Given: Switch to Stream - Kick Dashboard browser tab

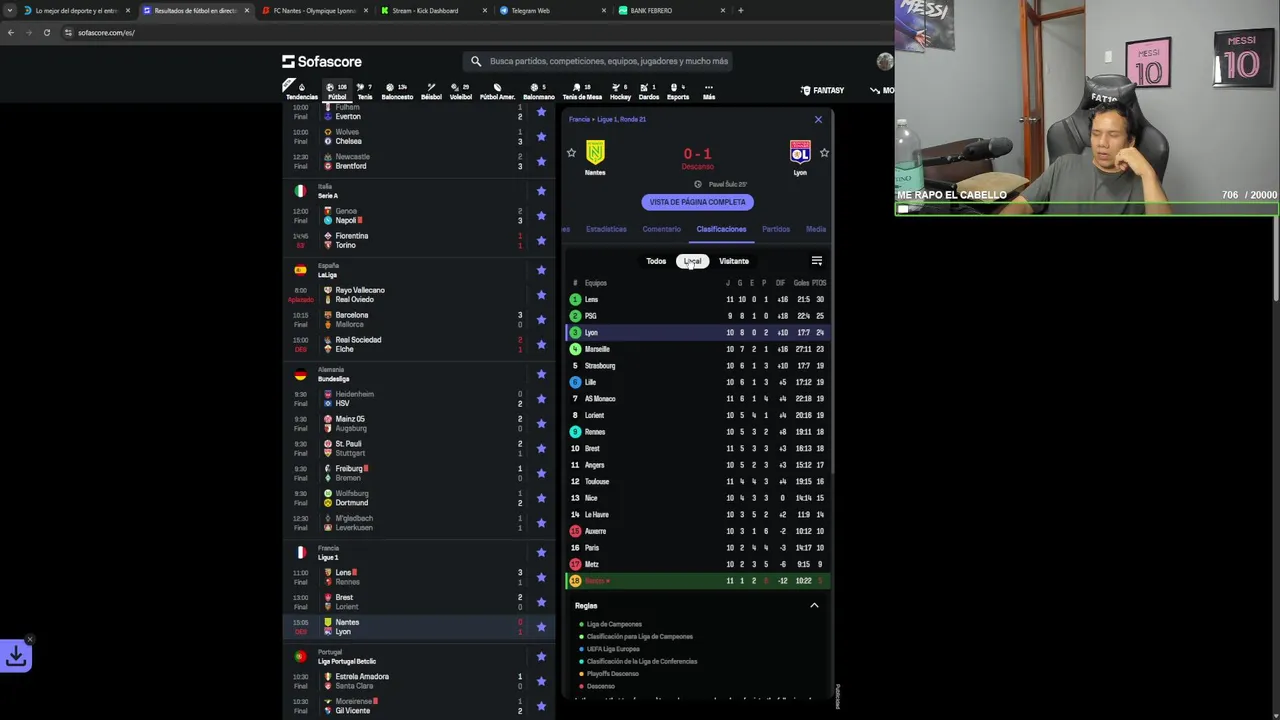Looking at the screenshot, I should (x=433, y=11).
